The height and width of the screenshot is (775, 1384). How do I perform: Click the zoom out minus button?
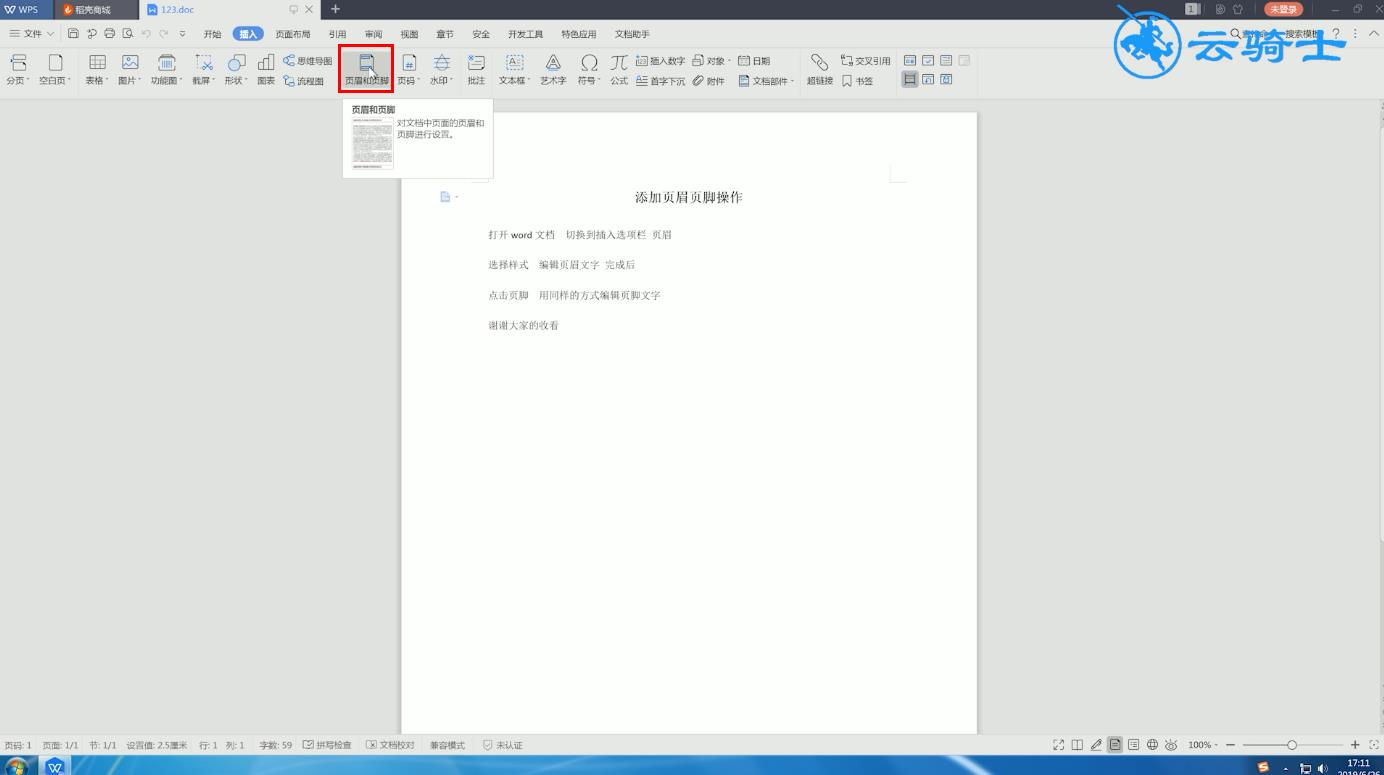1231,745
